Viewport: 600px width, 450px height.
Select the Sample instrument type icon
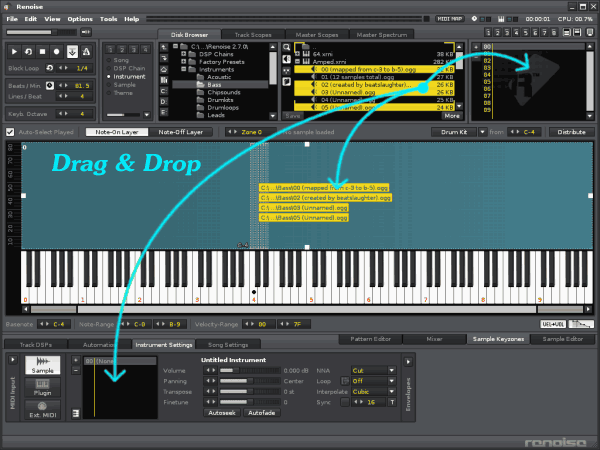click(42, 365)
